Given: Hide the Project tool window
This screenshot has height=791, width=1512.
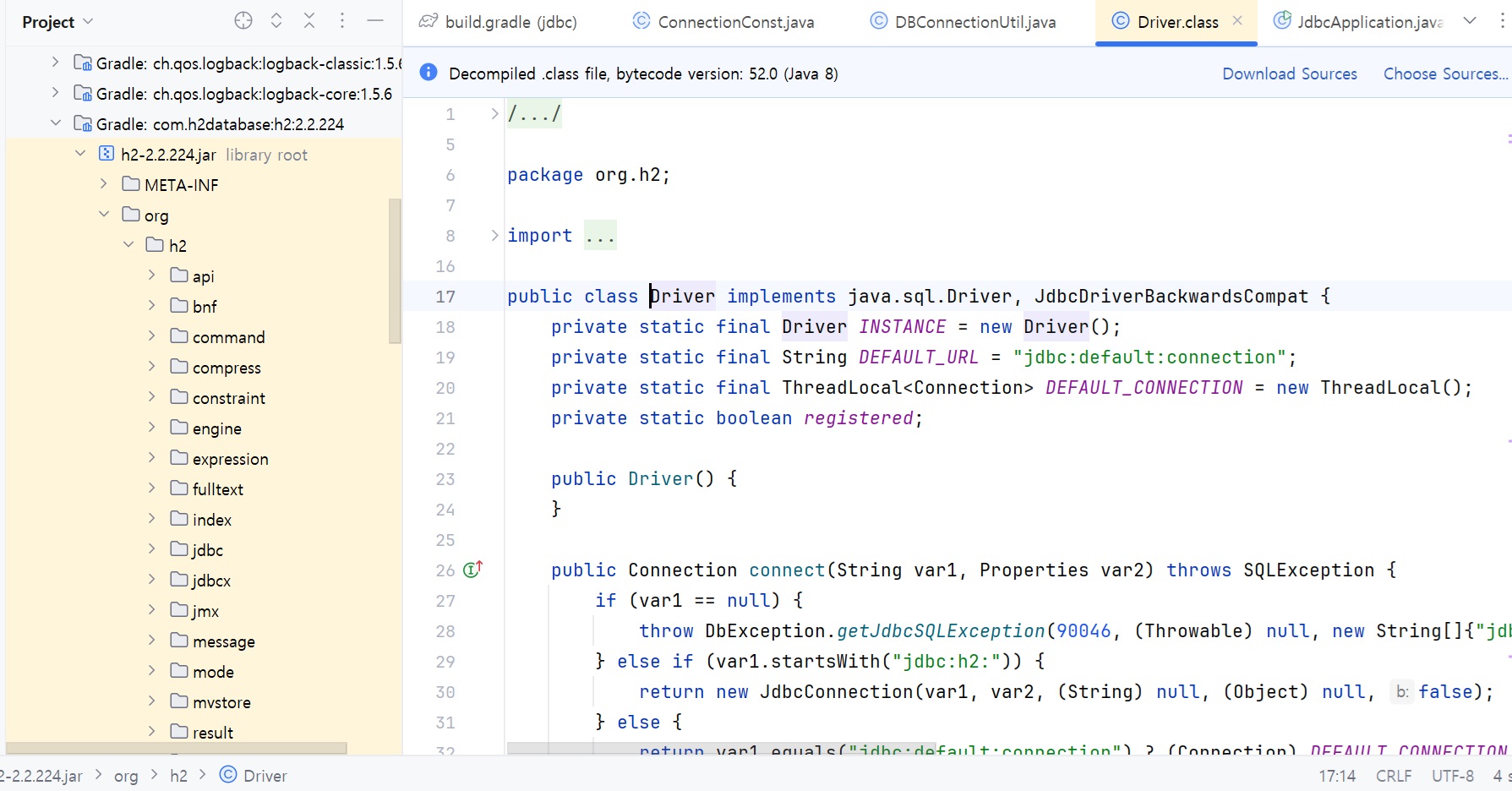Looking at the screenshot, I should coord(375,21).
